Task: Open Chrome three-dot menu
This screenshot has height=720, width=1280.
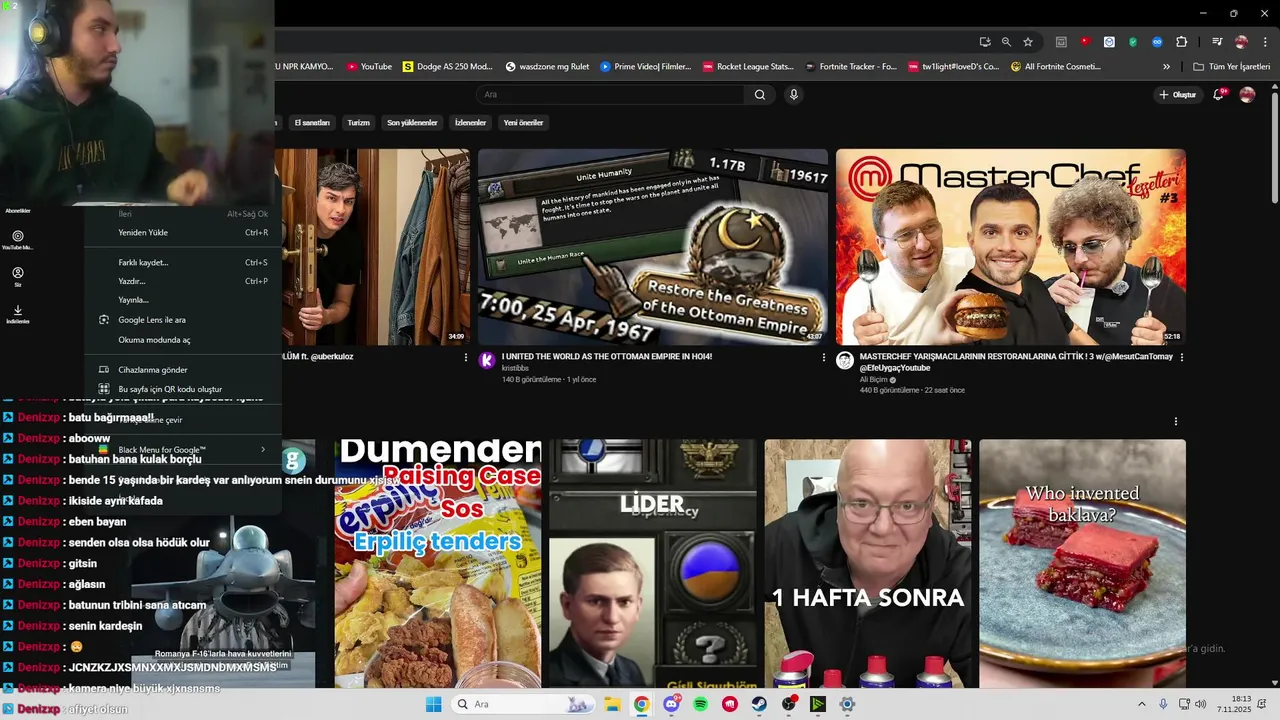Action: pos(1263,42)
